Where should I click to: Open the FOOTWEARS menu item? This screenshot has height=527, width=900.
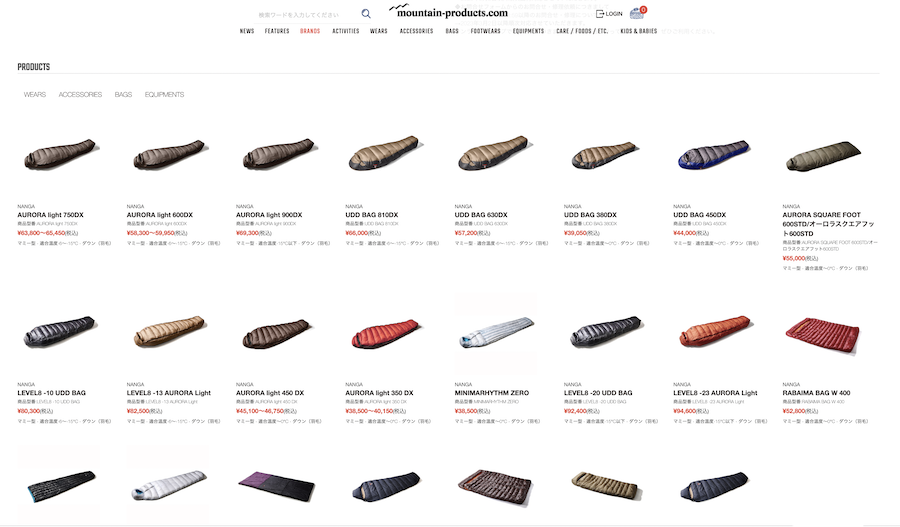pos(486,31)
